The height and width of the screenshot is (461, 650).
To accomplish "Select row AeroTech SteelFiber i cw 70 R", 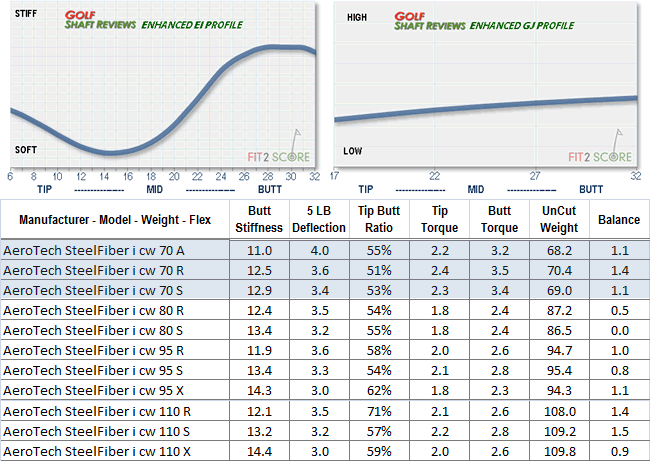I will click(325, 270).
